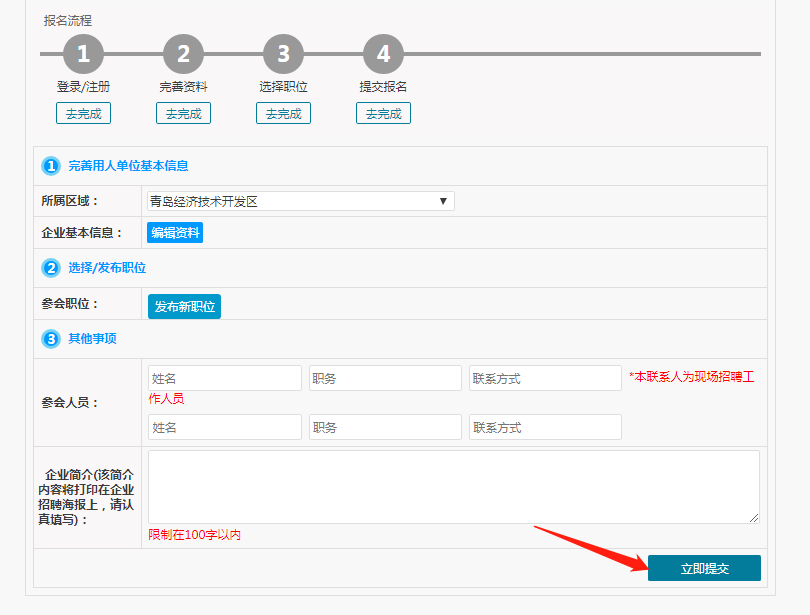Click inside the 企业简介 text area
The width and height of the screenshot is (810, 615).
[453, 486]
